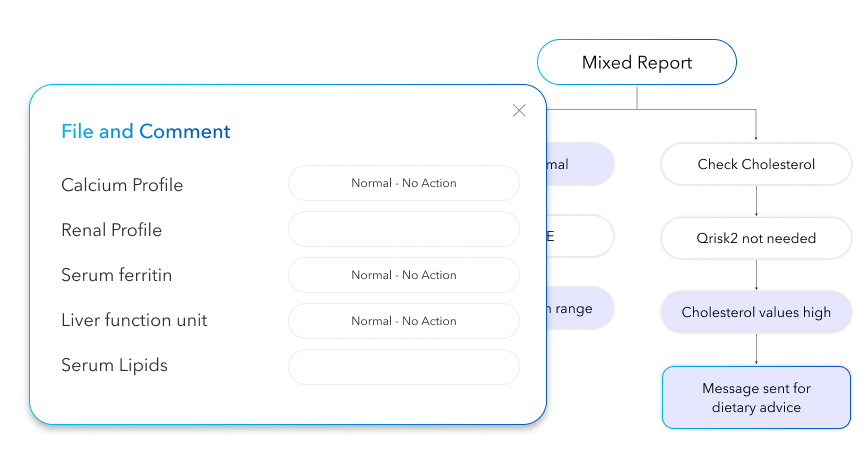The width and height of the screenshot is (868, 470).
Task: Click the Calcium Profile label
Action: click(122, 185)
